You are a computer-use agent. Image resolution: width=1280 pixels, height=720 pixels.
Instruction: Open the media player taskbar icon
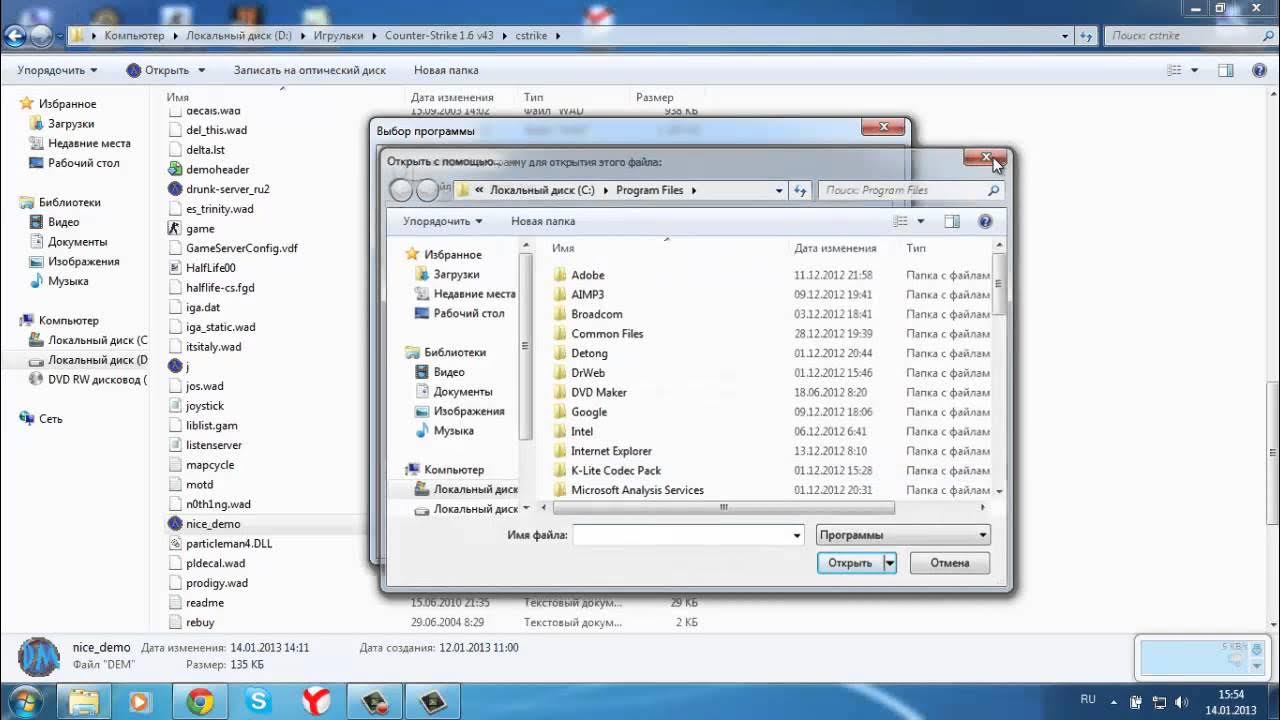(x=140, y=701)
